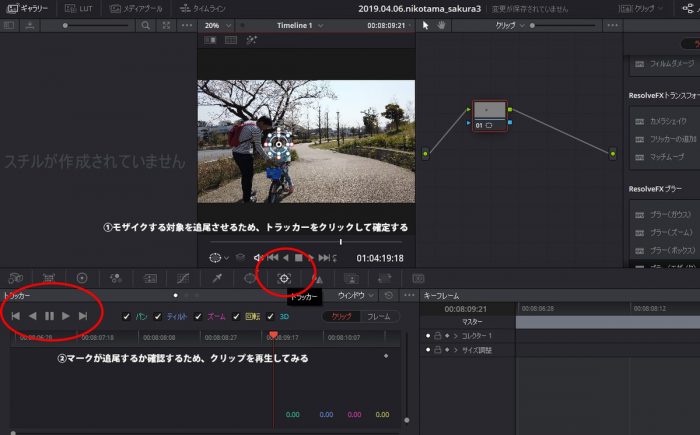The height and width of the screenshot is (435, 700).
Task: Open the Blur palette triangle icon
Action: tap(317, 279)
